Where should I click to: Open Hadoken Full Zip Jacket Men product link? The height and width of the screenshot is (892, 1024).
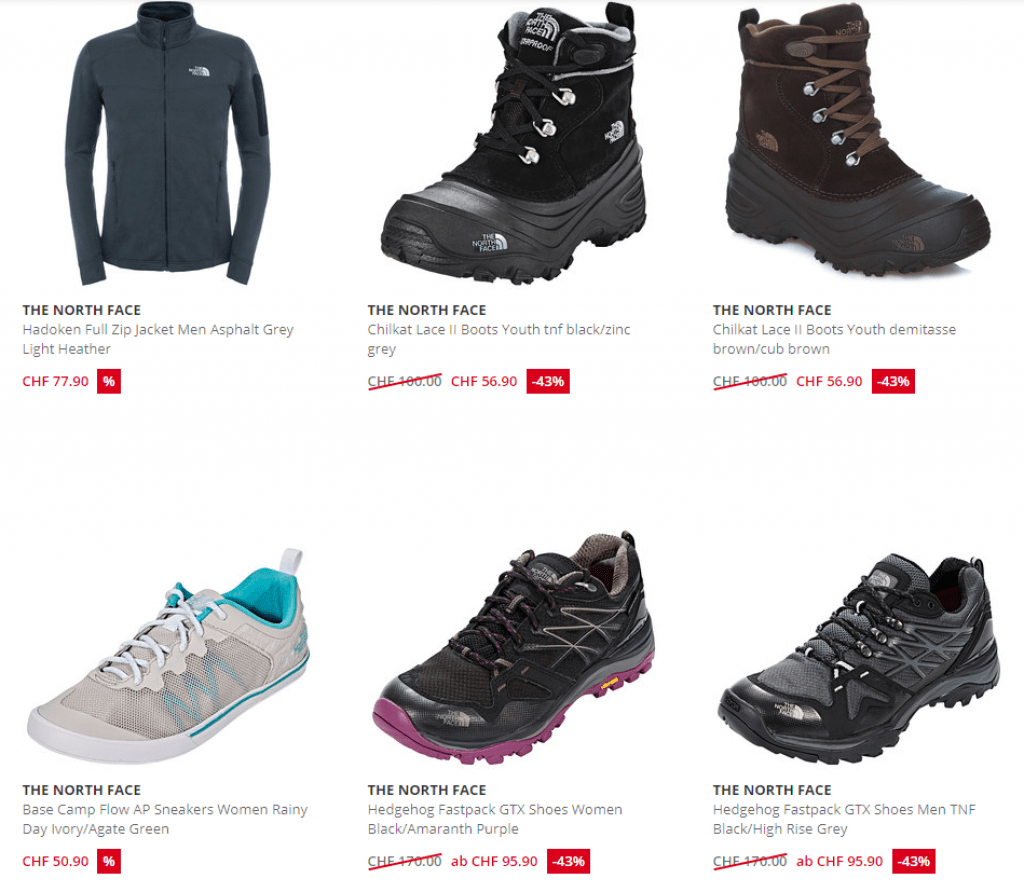[x=158, y=339]
